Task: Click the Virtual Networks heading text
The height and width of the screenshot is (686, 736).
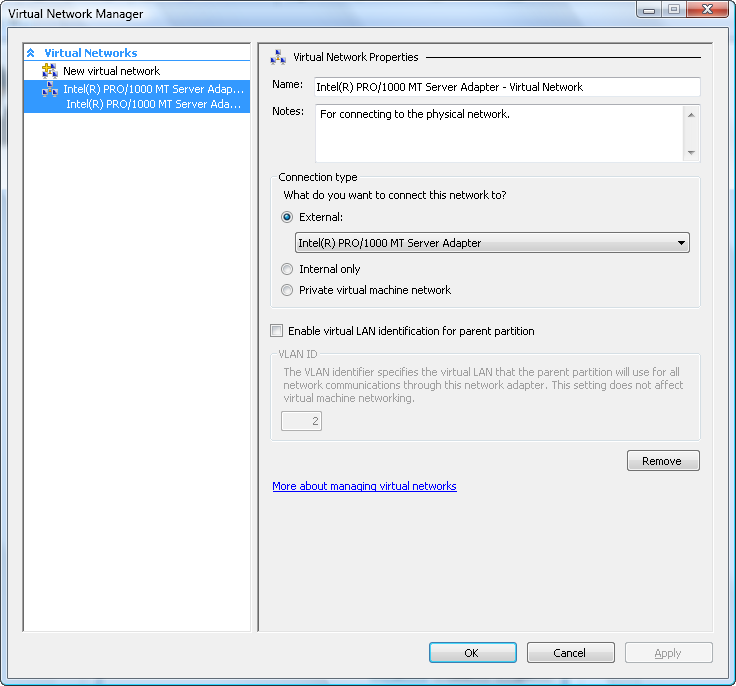Action: 91,53
